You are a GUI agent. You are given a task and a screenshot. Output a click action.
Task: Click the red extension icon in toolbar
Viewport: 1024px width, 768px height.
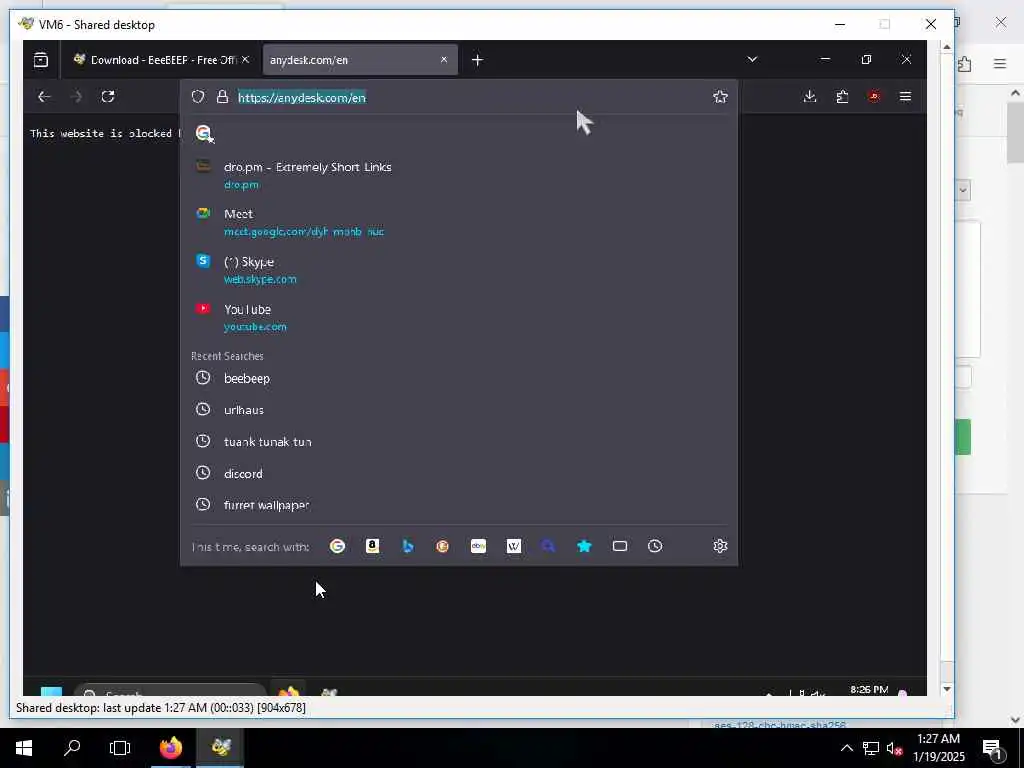[874, 97]
